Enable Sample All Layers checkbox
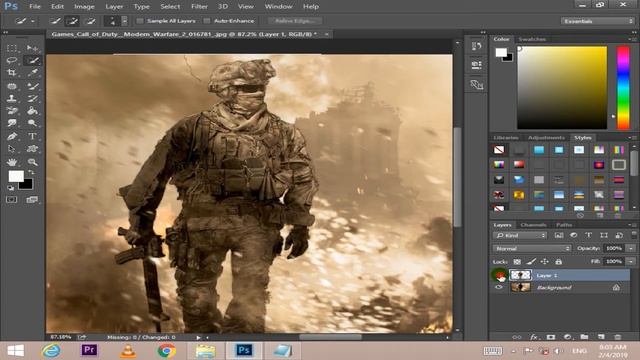 pos(140,21)
